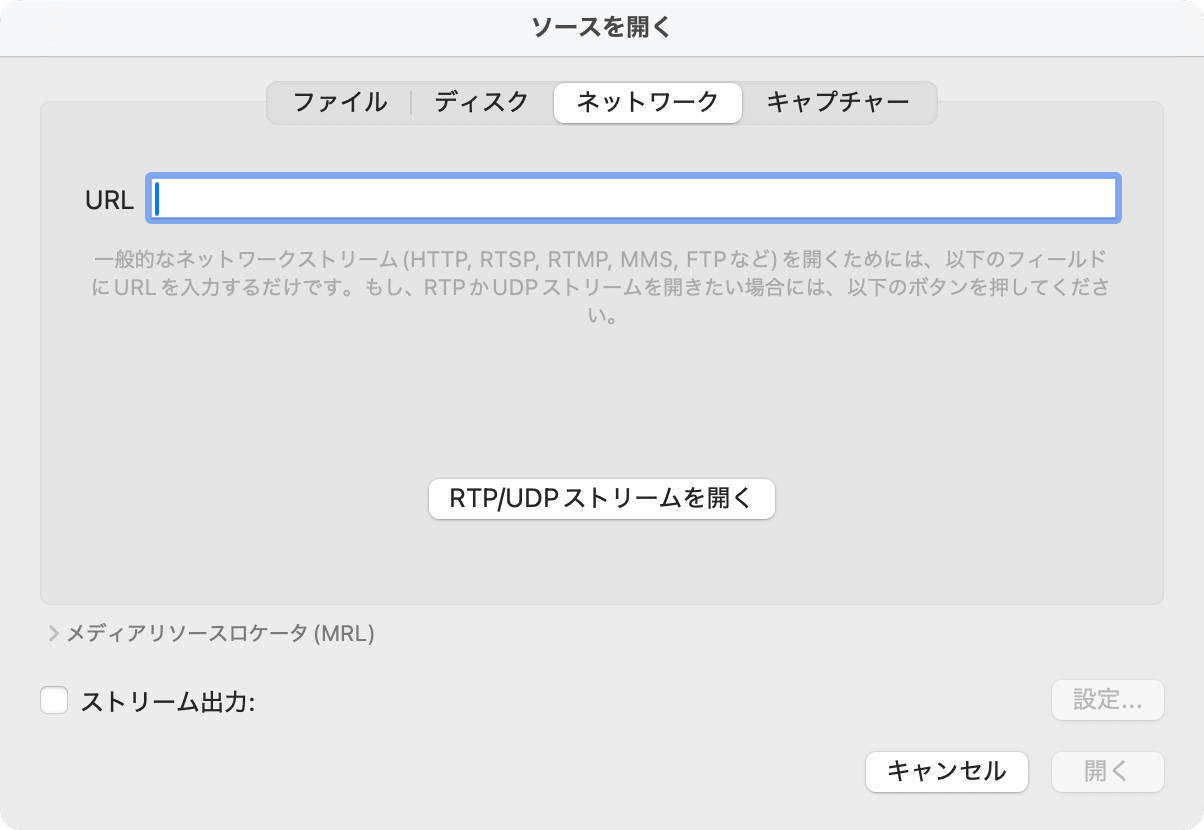Click the divider between ファイル and ディスク tabs

(411, 102)
